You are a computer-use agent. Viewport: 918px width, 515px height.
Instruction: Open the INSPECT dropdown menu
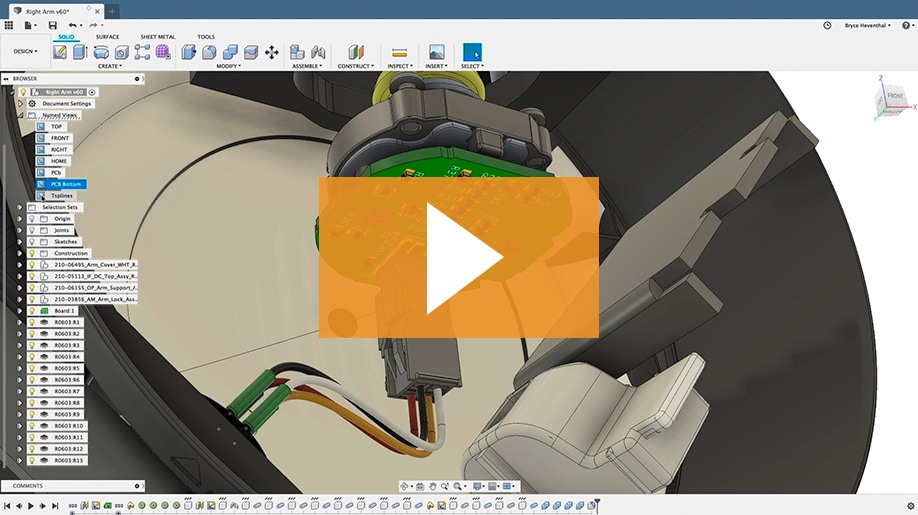click(400, 66)
